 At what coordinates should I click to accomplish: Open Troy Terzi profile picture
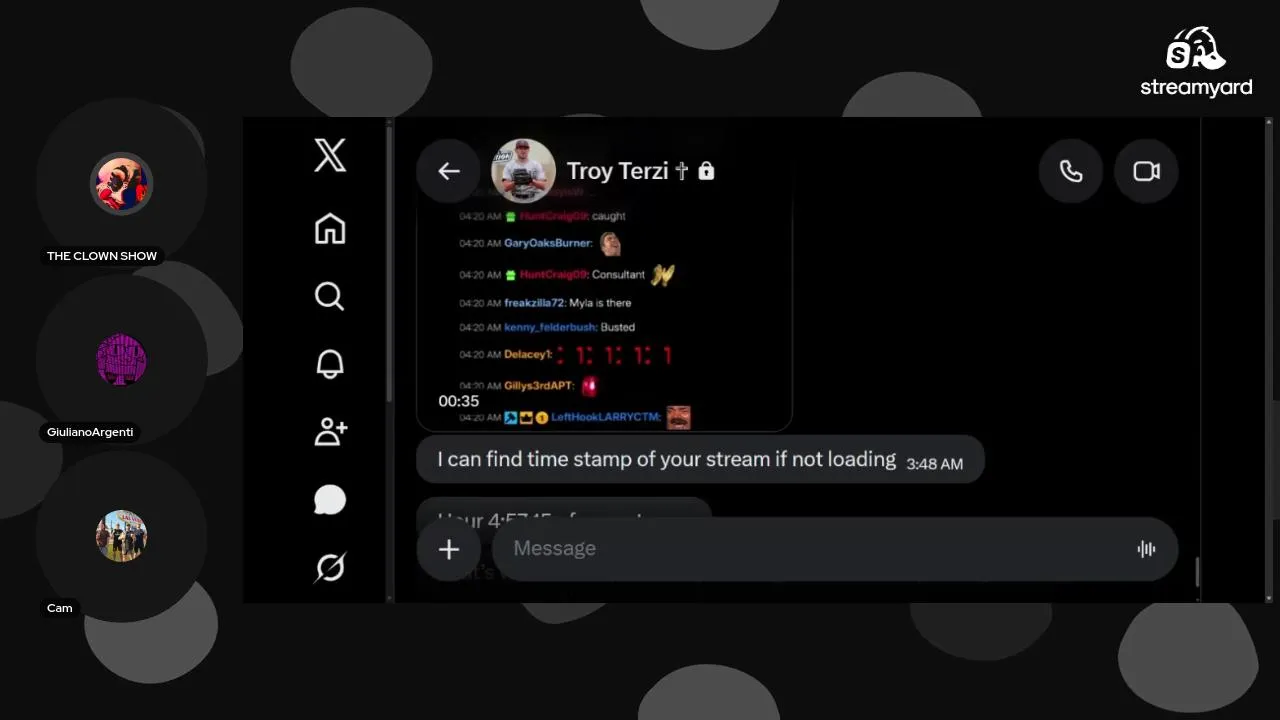point(524,171)
